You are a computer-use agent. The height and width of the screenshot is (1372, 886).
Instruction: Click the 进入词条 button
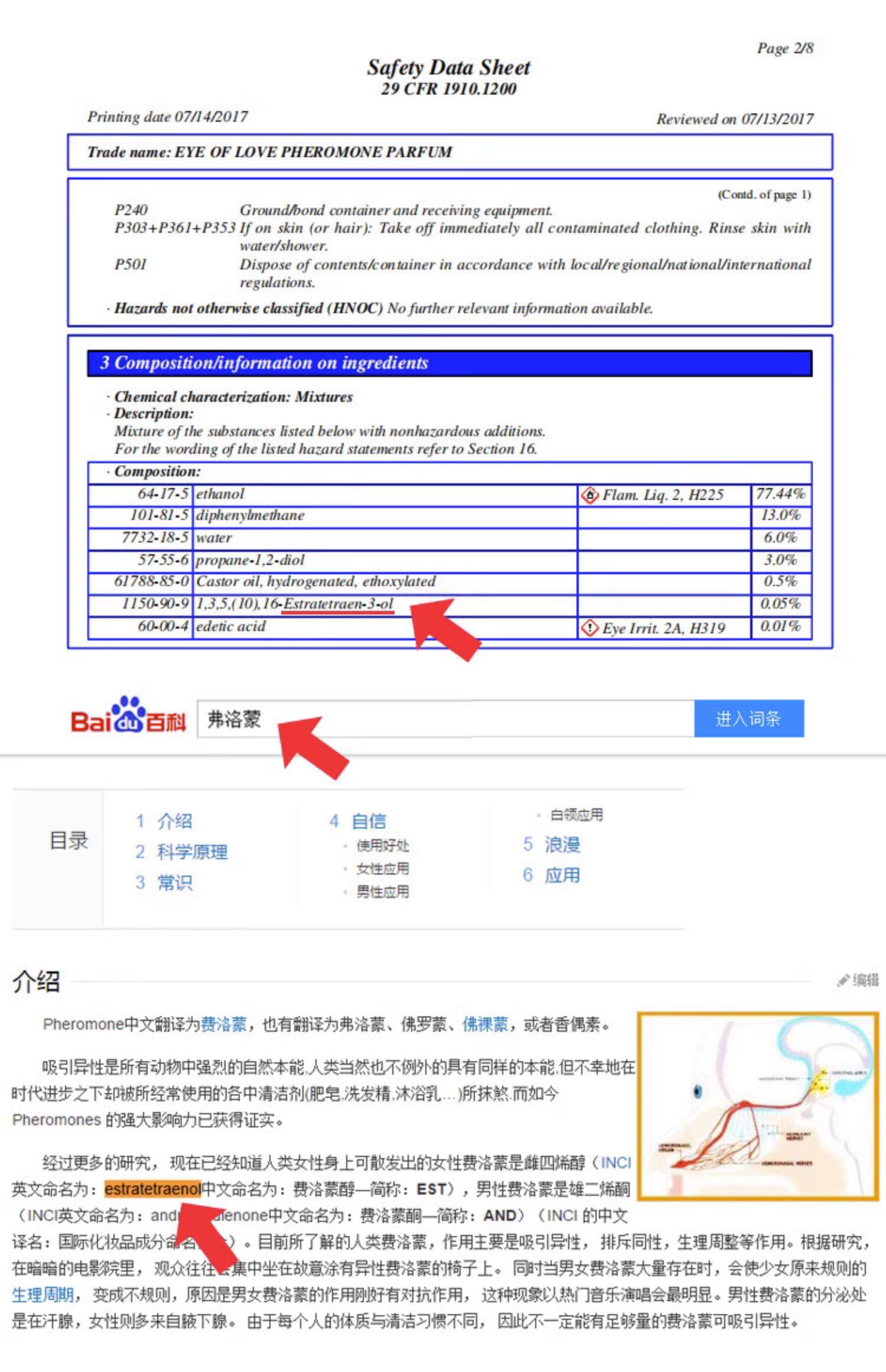[x=749, y=719]
